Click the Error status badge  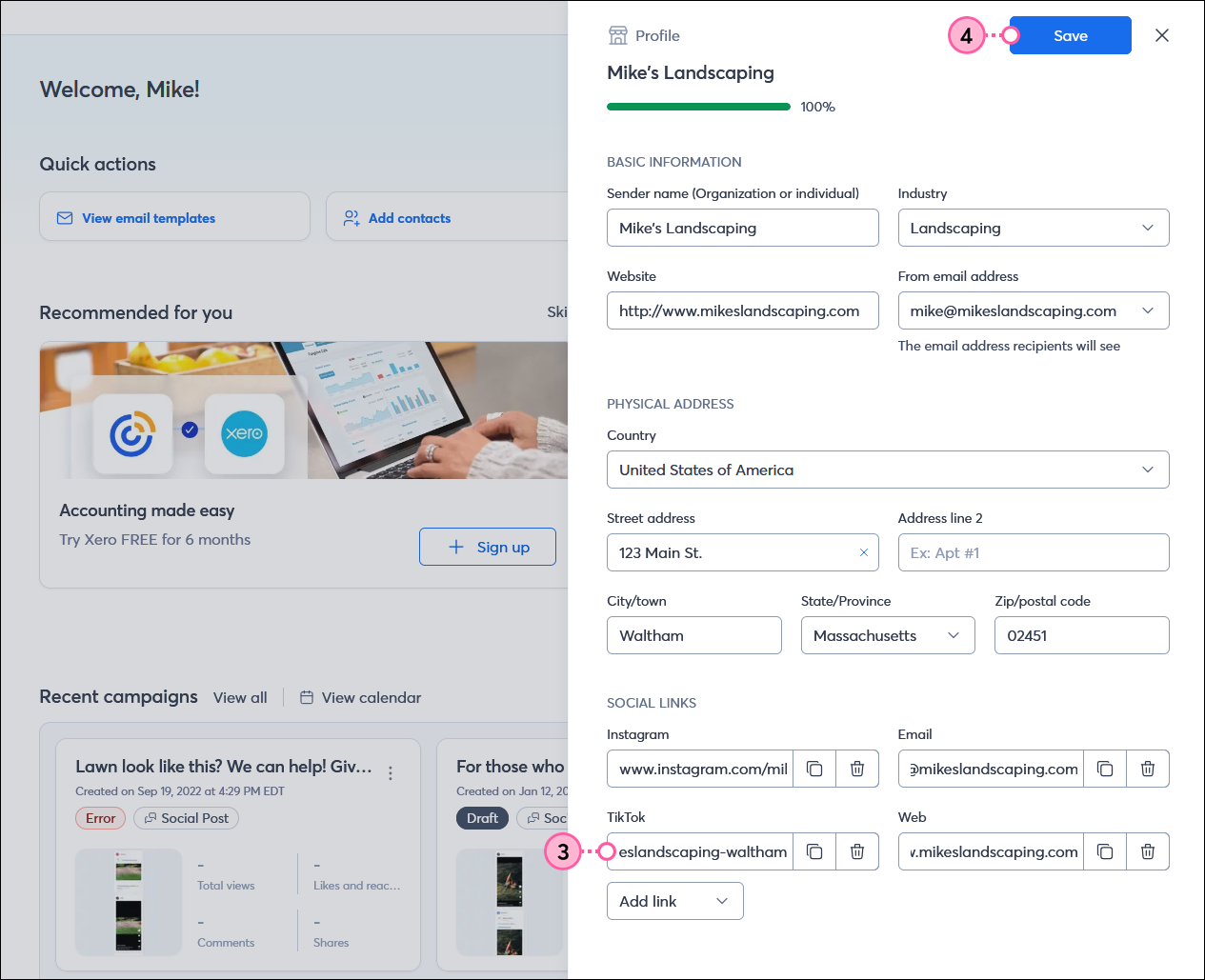click(x=100, y=818)
